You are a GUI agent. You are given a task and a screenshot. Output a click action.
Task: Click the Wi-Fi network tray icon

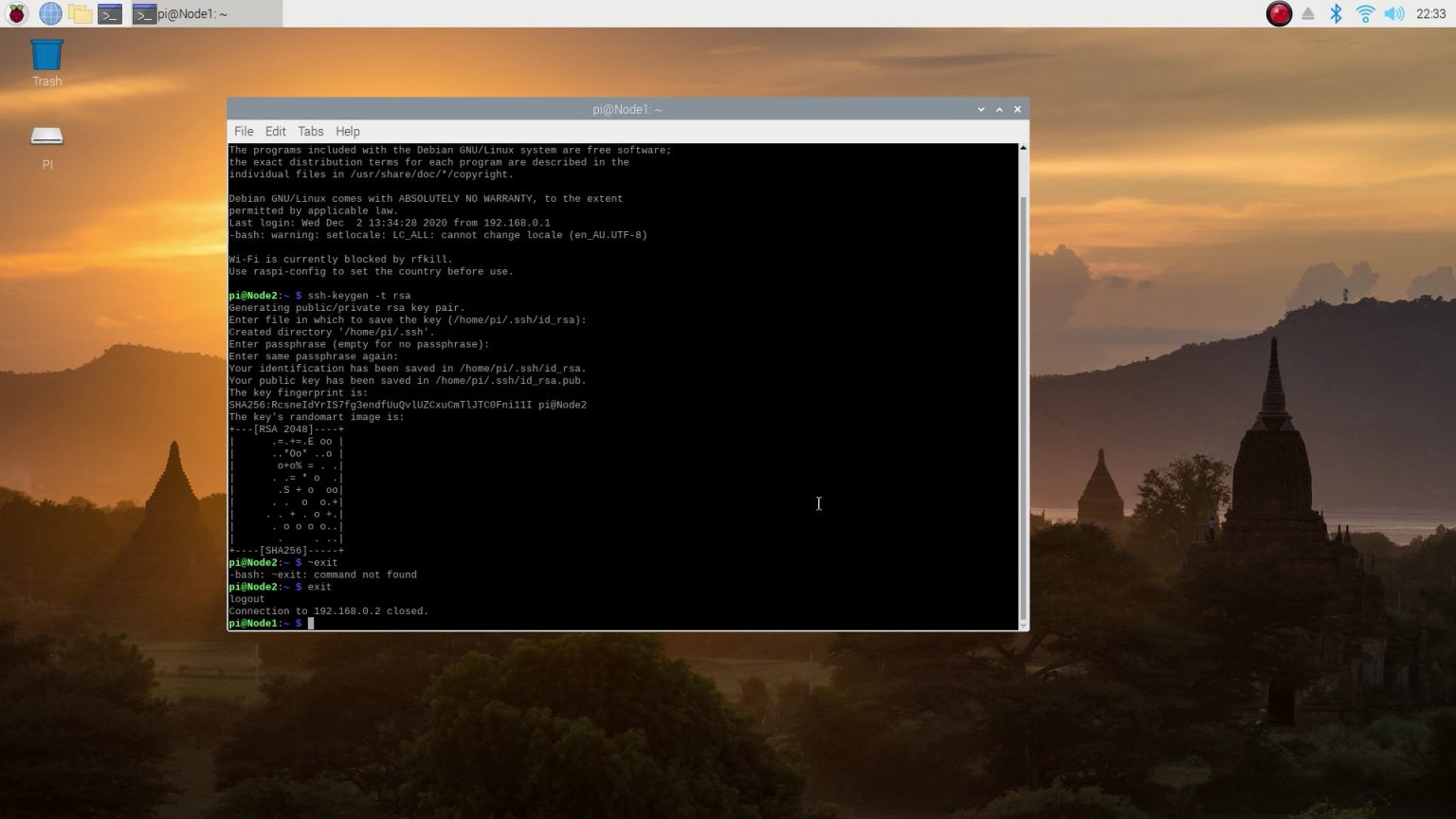(x=1365, y=13)
